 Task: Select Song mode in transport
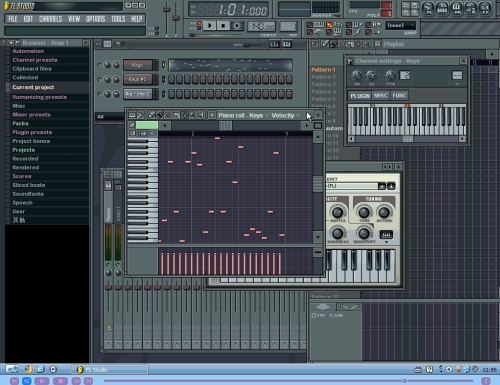click(199, 28)
